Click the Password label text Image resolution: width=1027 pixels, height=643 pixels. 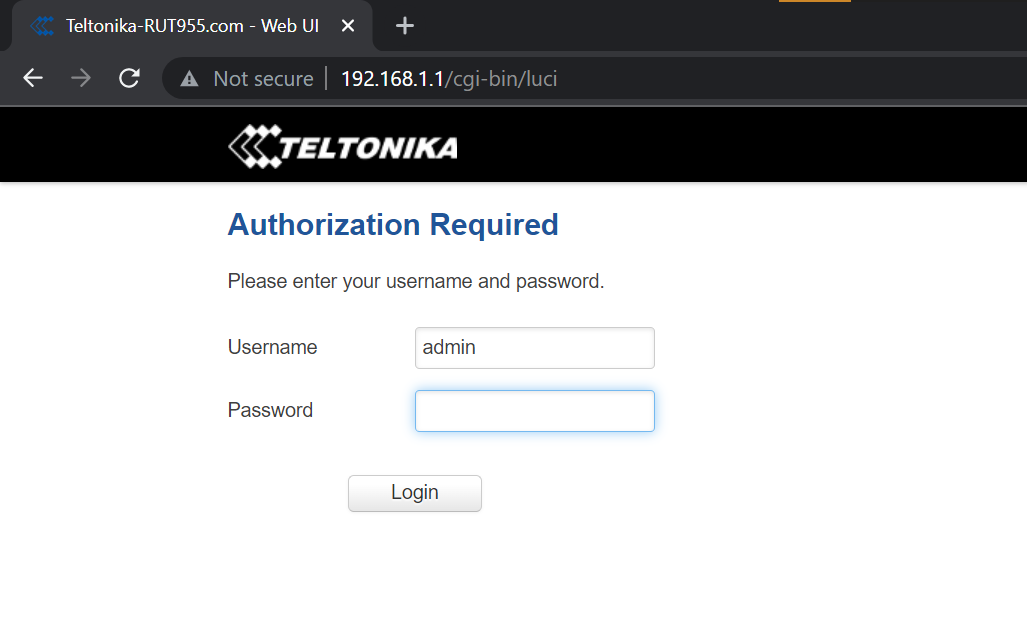[270, 410]
